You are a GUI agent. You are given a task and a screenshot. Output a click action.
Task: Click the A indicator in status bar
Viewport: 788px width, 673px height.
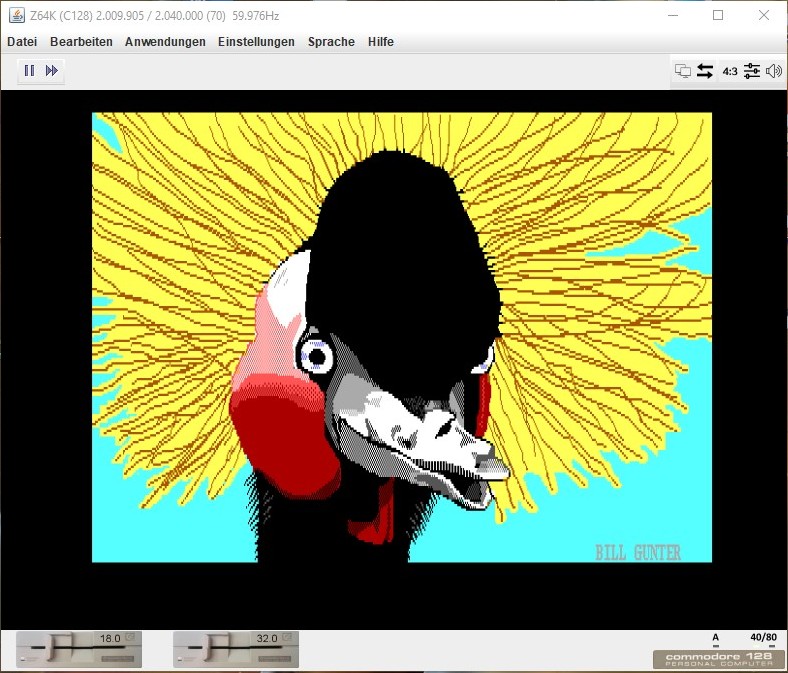(716, 638)
